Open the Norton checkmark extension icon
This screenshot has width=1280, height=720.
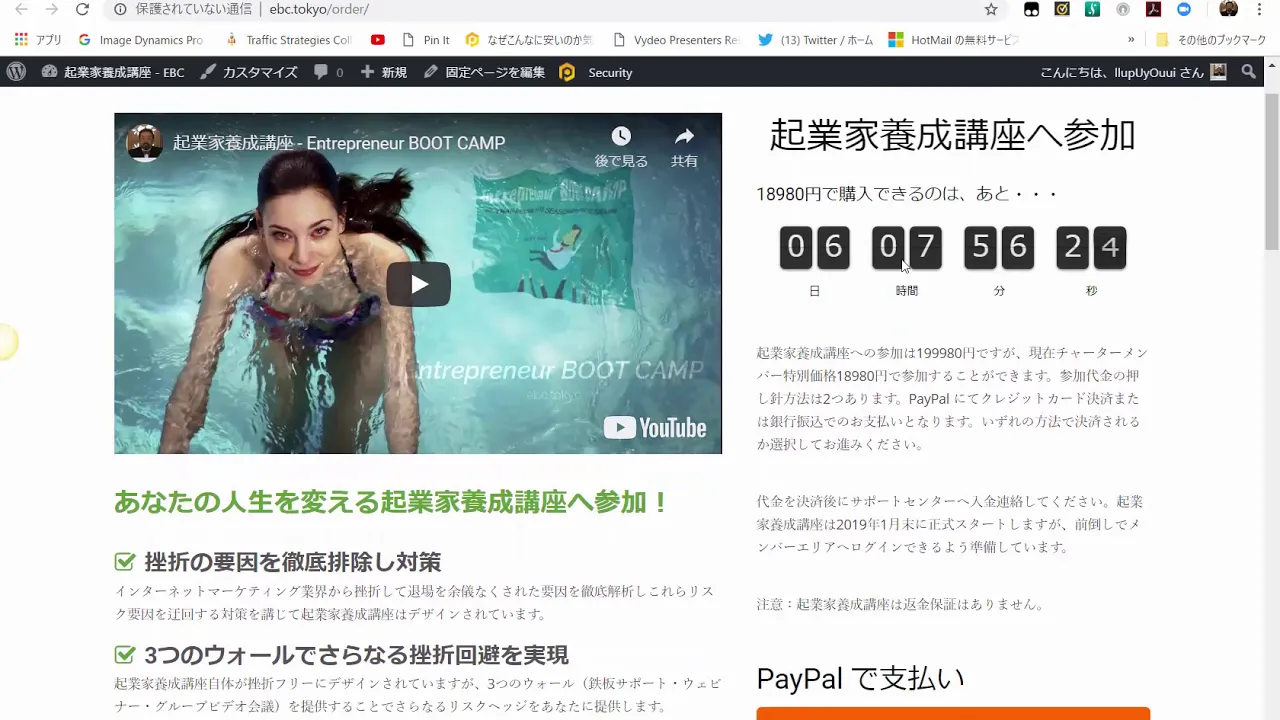point(1062,10)
